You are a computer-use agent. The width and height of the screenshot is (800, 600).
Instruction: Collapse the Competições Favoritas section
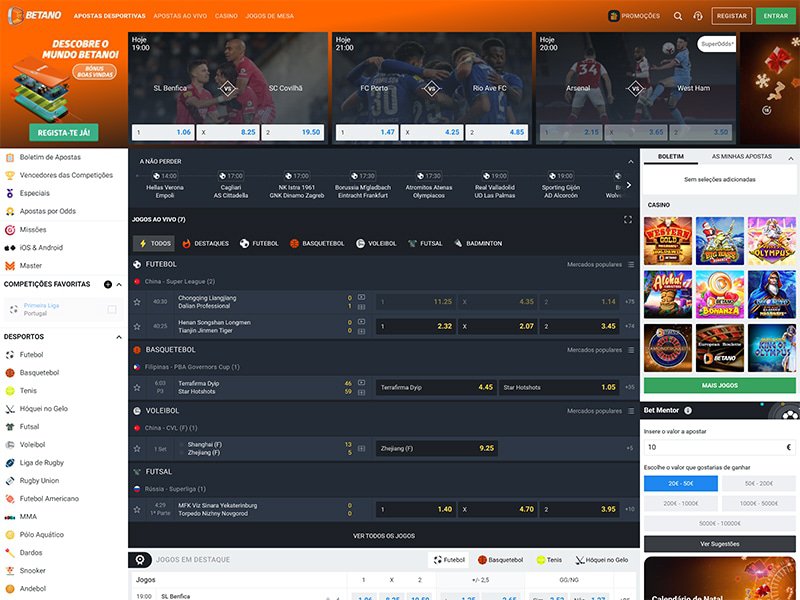tap(119, 285)
